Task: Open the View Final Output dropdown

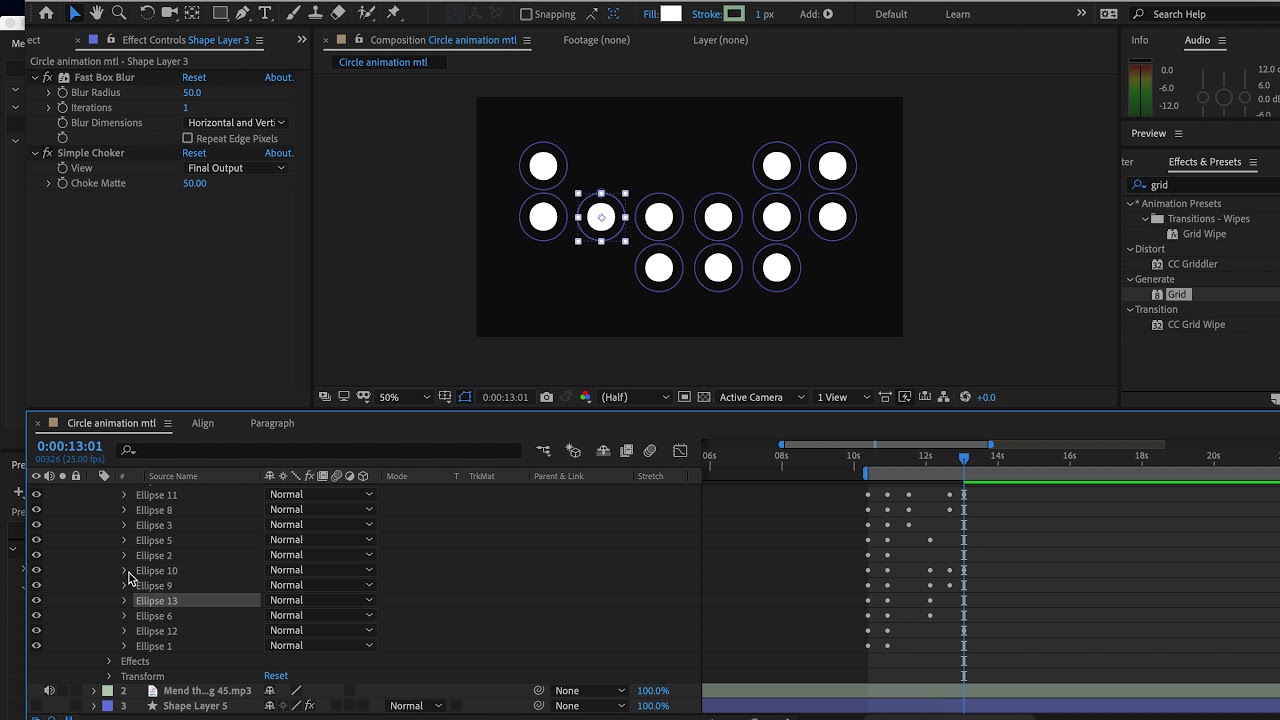Action: (236, 168)
